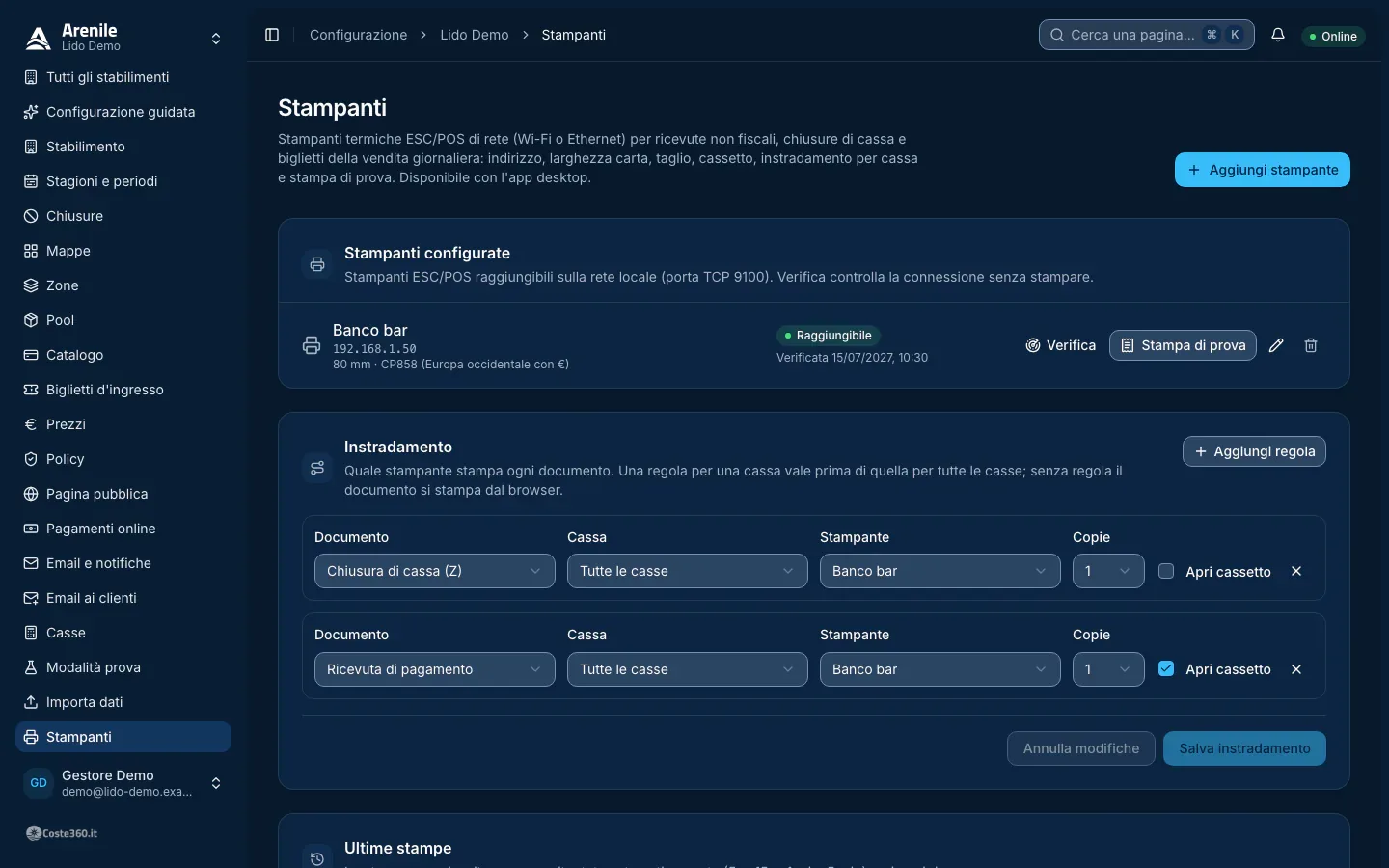
Task: Go to Stabilimento page
Action: click(x=123, y=147)
